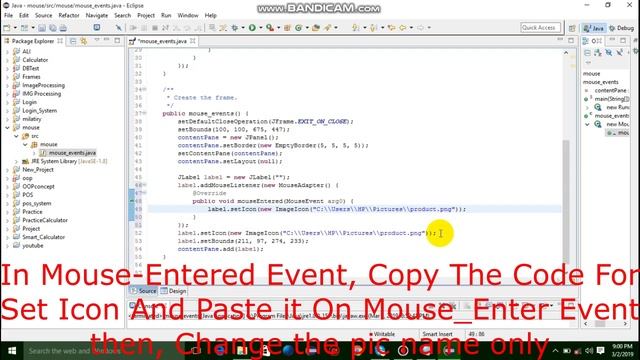Open the Source menu
640x360 pixels.
tap(43, 16)
